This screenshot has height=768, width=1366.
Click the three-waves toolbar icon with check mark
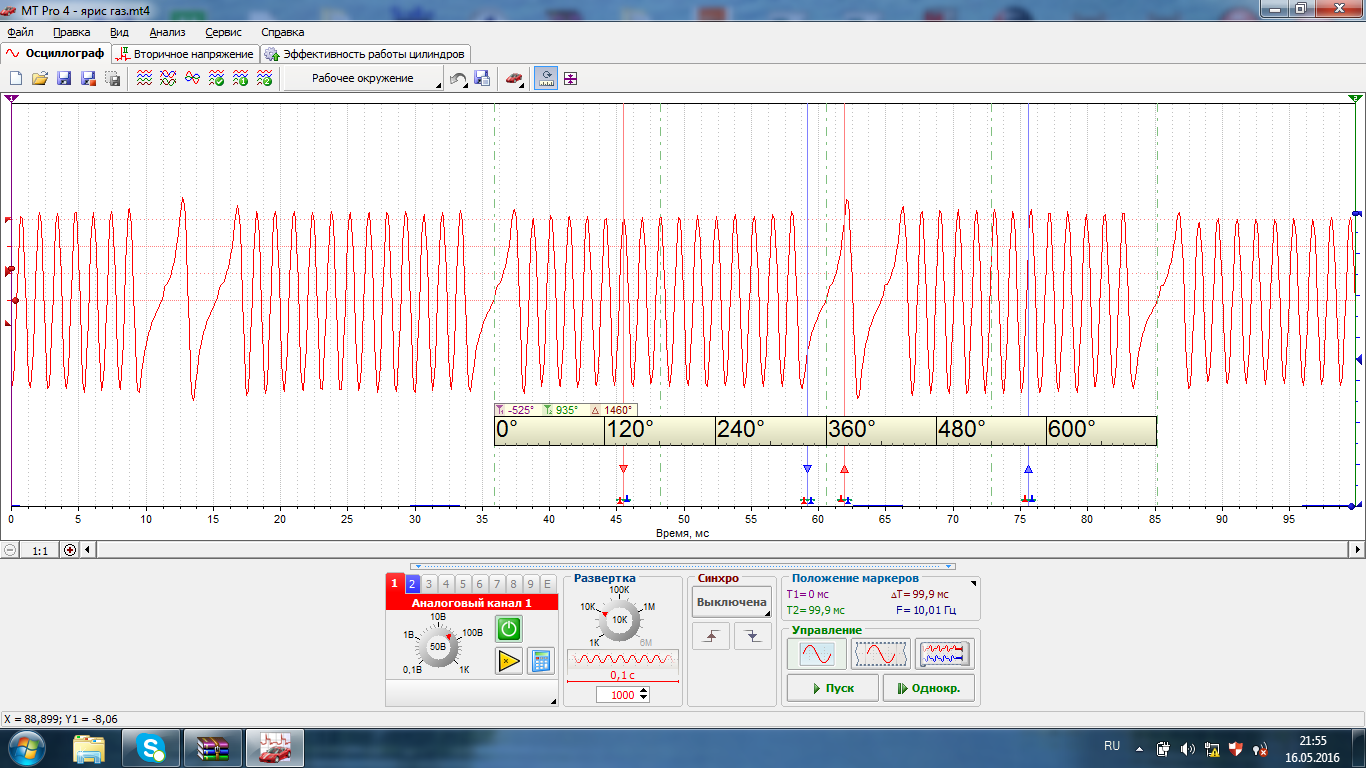click(216, 79)
